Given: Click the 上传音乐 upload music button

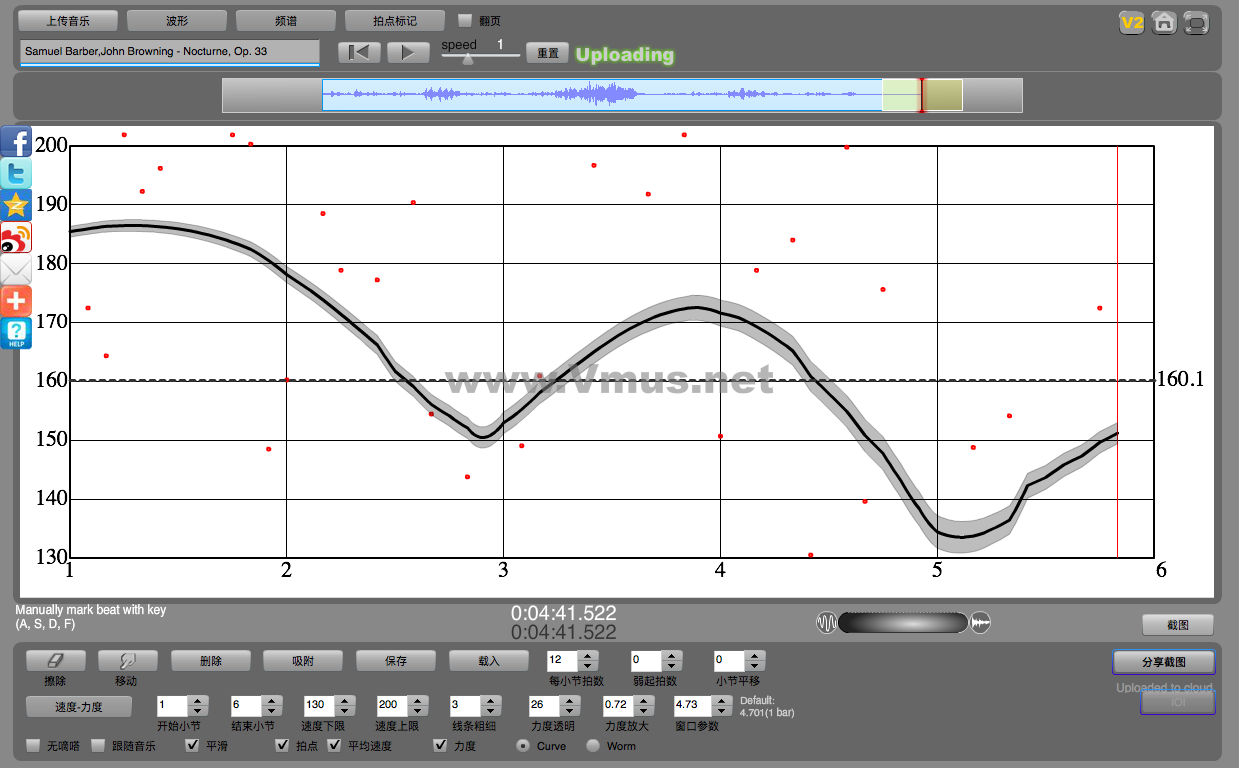Looking at the screenshot, I should pos(68,21).
